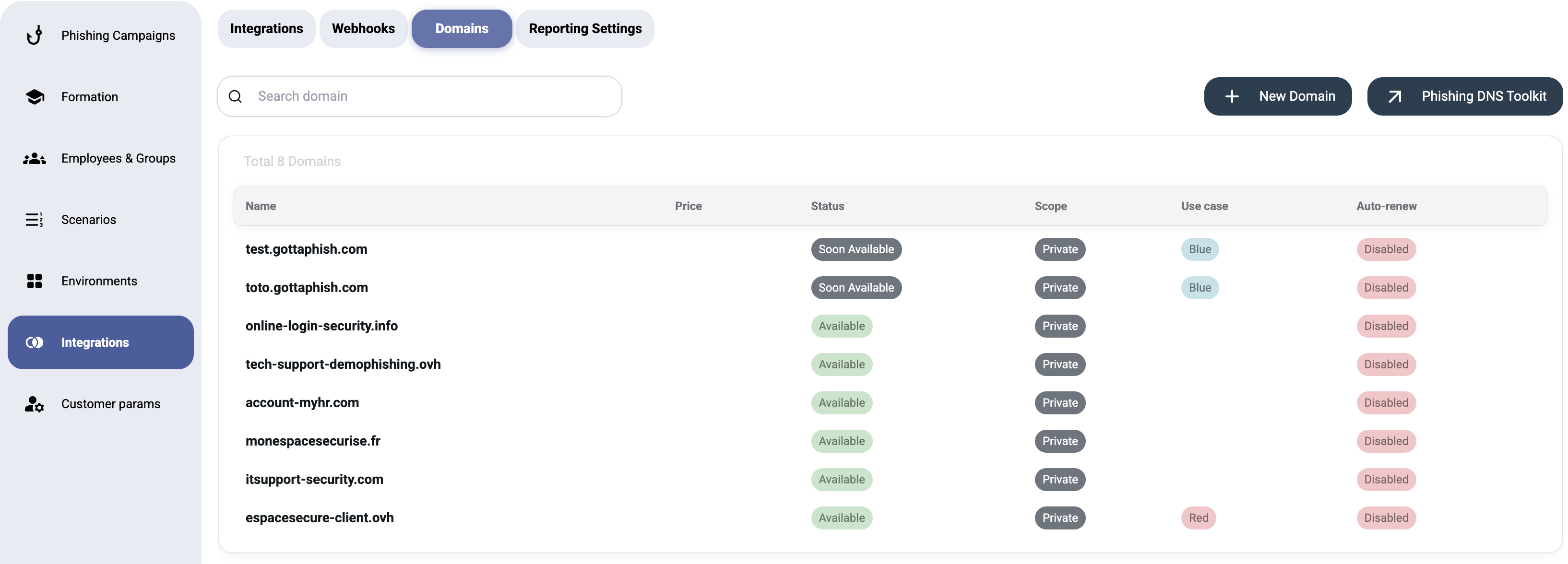Click Blue use case badge for test.gottaphish.com
This screenshot has width=1568, height=564.
tap(1199, 249)
